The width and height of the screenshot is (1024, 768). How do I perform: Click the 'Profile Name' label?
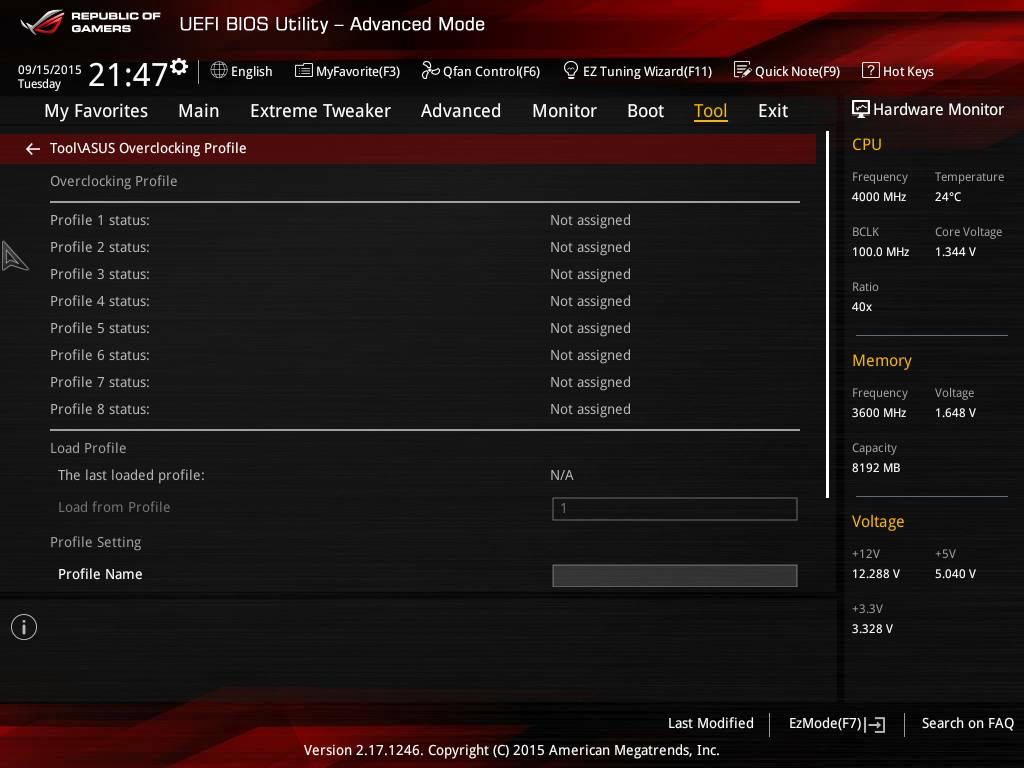[100, 574]
